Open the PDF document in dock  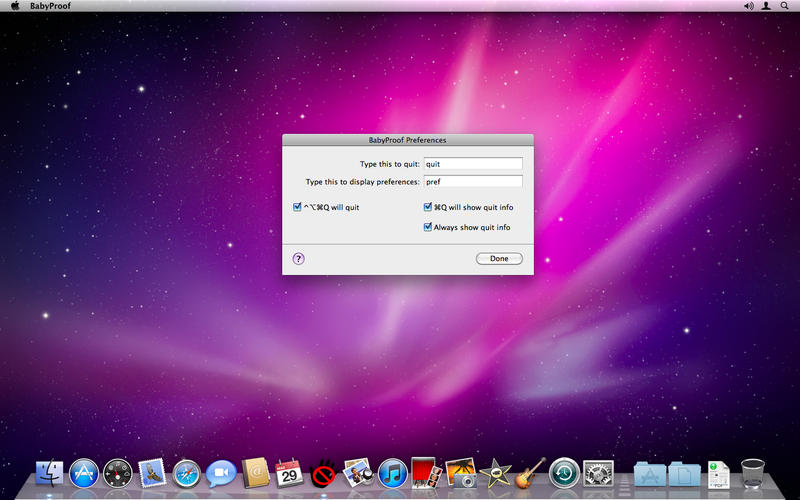click(718, 474)
